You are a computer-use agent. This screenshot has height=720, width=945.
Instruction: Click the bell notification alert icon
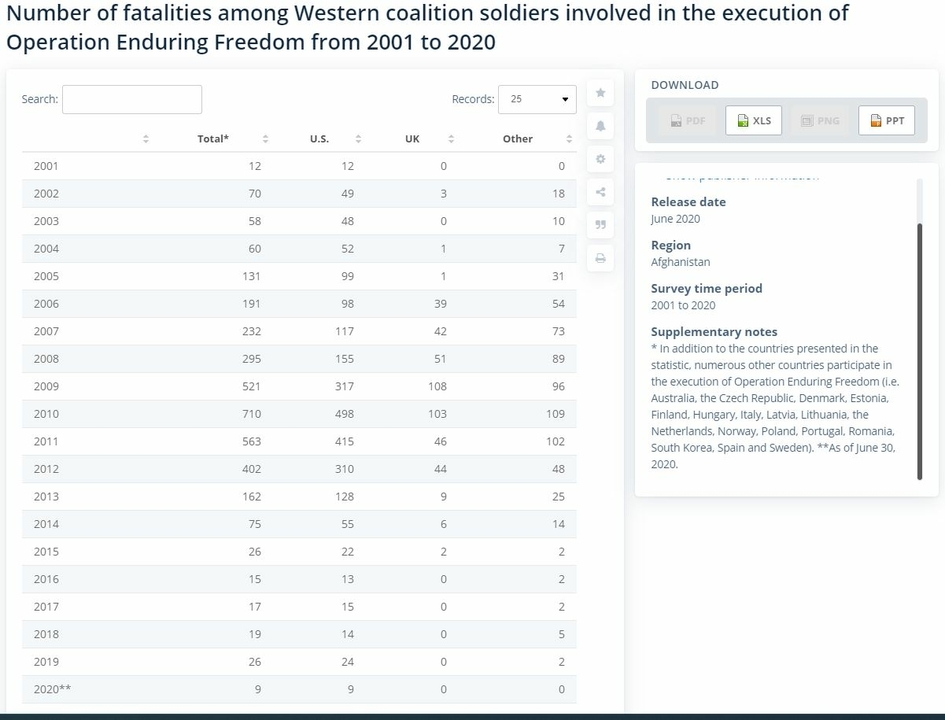point(600,126)
